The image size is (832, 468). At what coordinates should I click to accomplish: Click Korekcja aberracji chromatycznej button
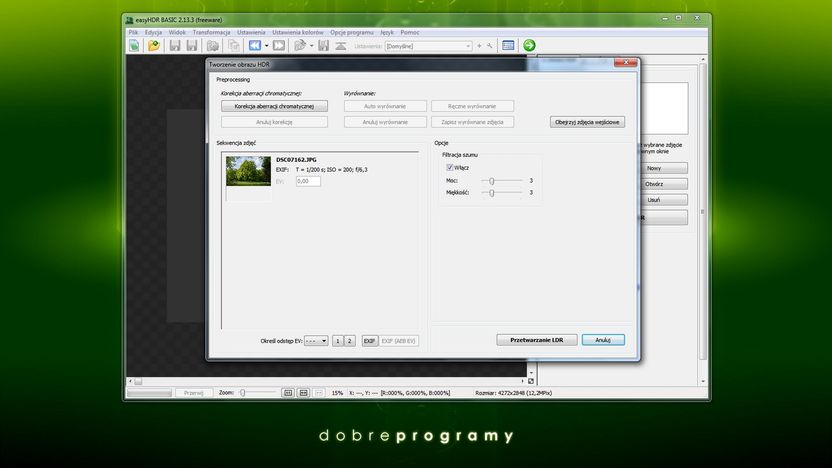tap(274, 106)
